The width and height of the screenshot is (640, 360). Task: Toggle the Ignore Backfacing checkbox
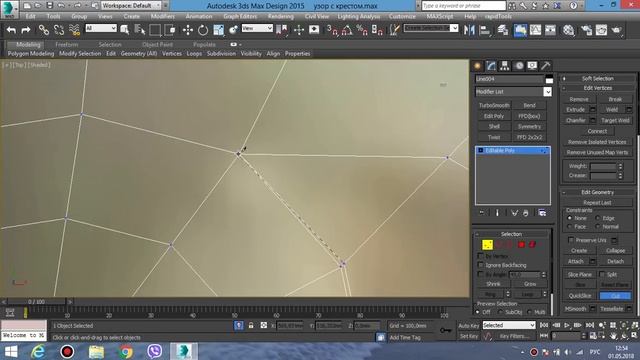point(480,265)
